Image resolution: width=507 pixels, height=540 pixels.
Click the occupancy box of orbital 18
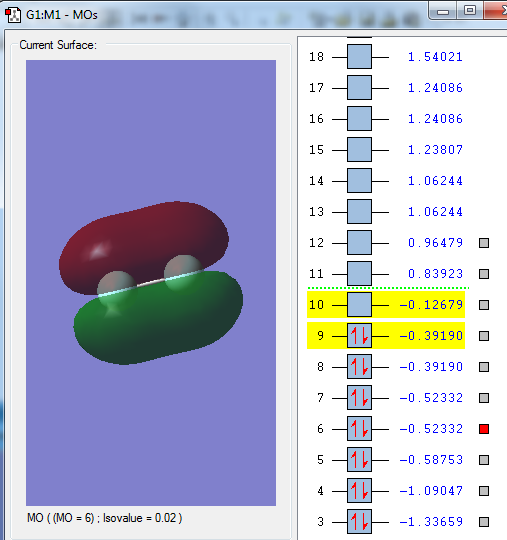point(359,56)
